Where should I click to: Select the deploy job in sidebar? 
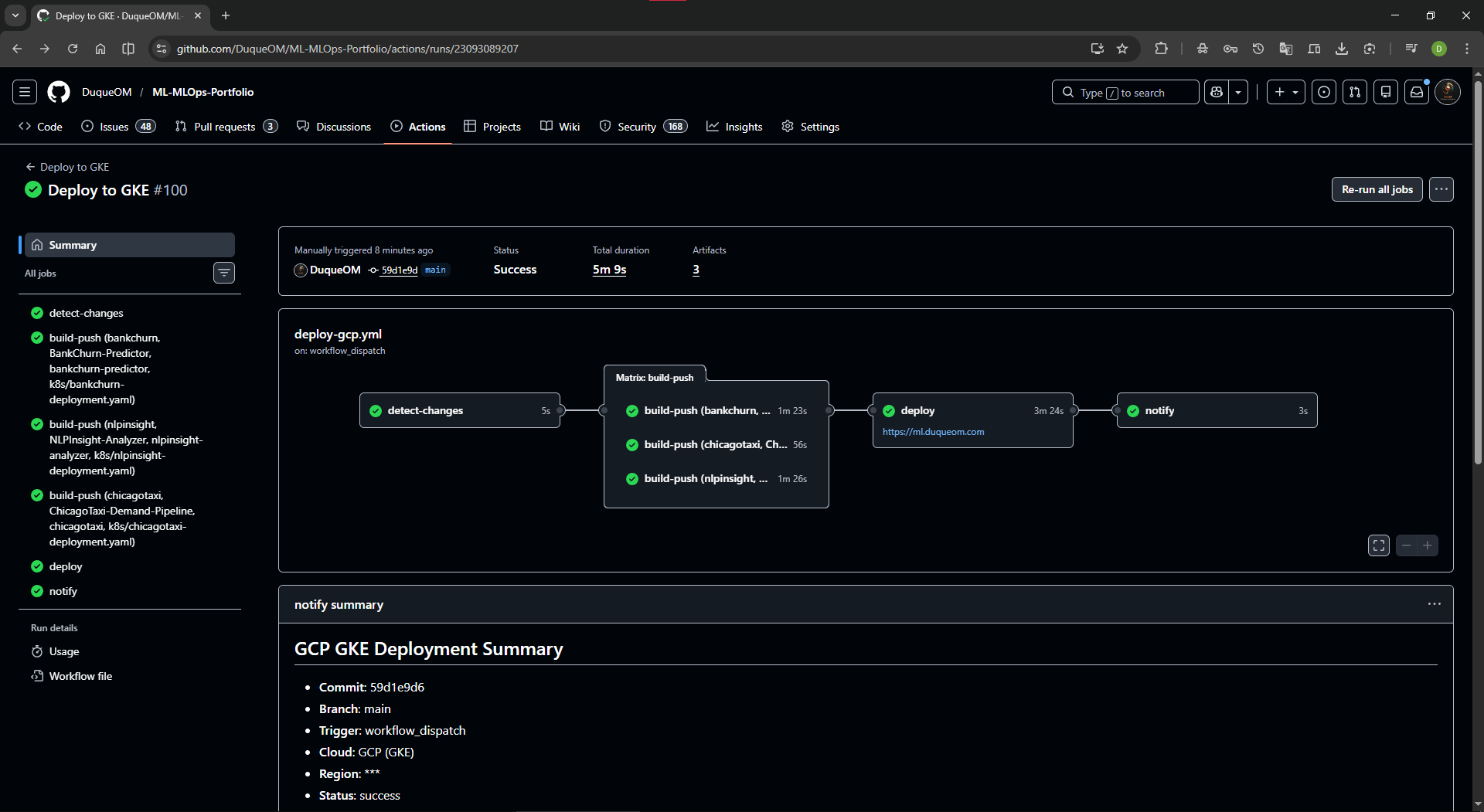[66, 566]
